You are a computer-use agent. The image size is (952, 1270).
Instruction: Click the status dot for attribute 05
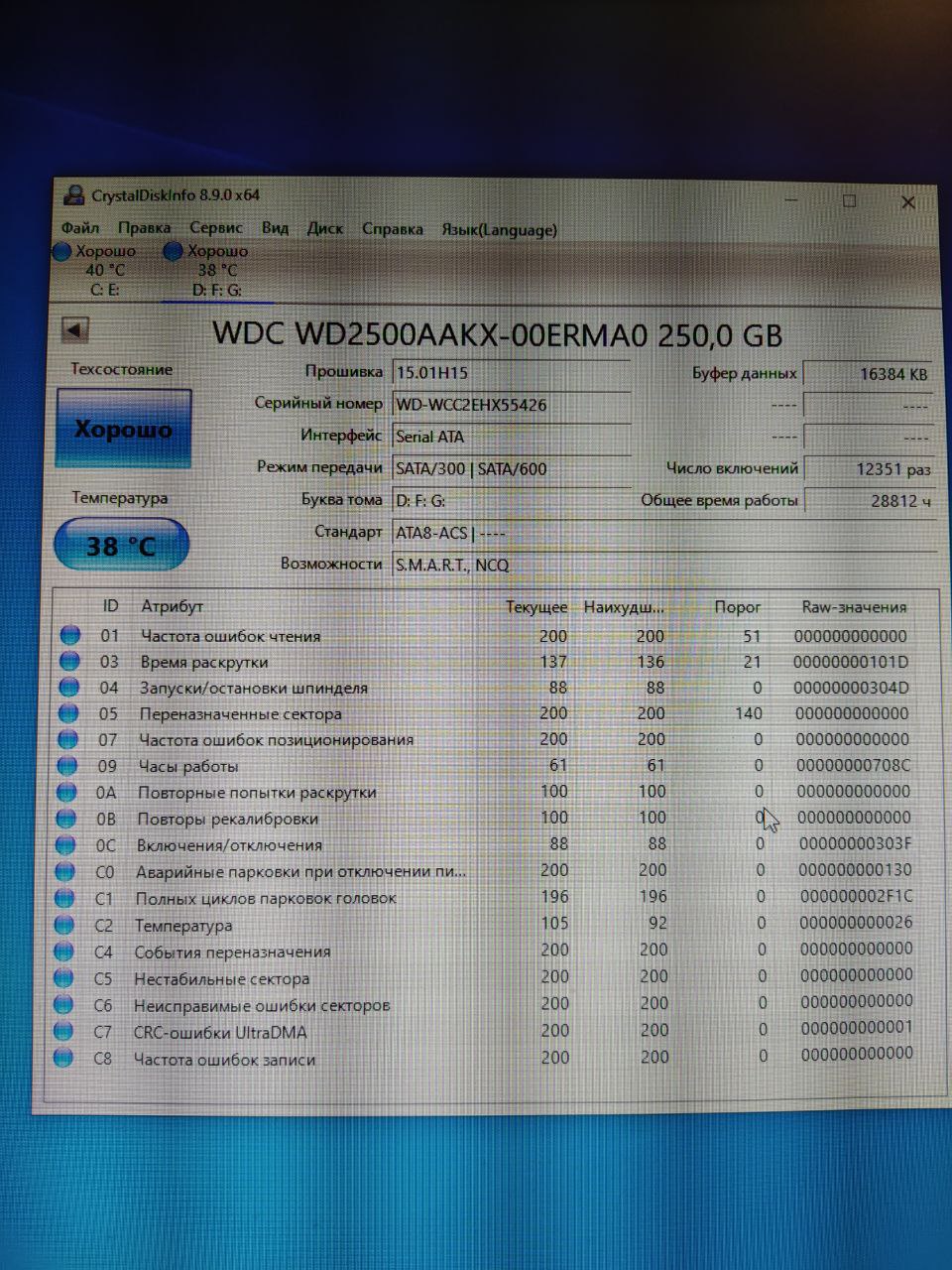click(x=68, y=713)
